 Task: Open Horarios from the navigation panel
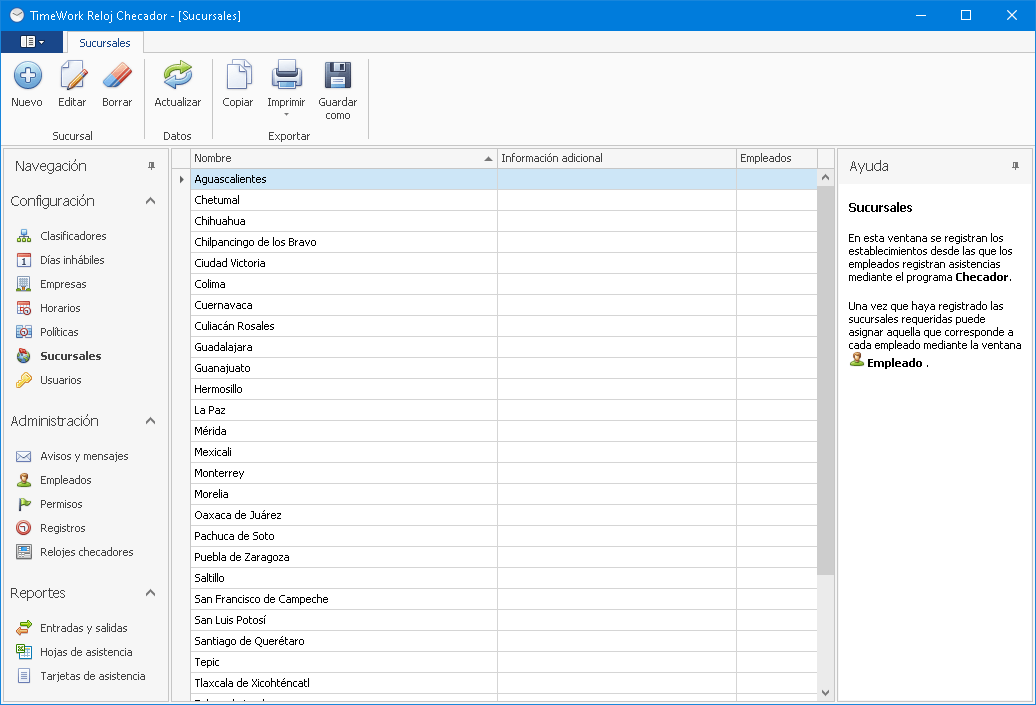click(x=60, y=308)
